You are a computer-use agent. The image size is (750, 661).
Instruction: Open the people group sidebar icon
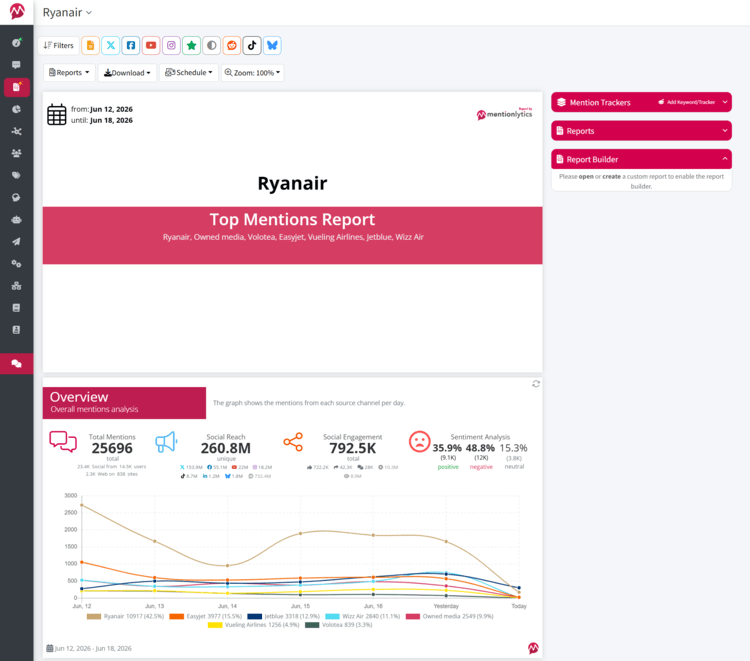pos(16,153)
